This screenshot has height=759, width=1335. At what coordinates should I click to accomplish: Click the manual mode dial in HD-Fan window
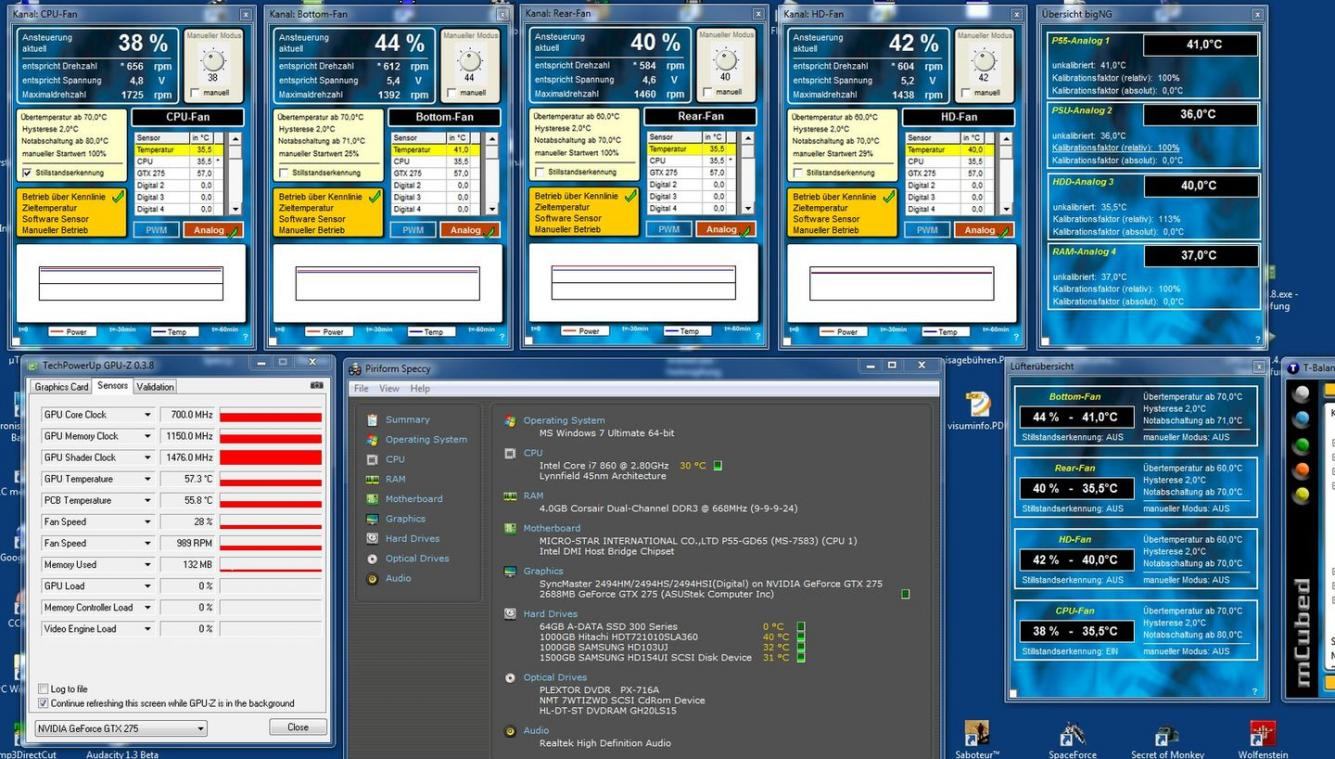tap(983, 62)
